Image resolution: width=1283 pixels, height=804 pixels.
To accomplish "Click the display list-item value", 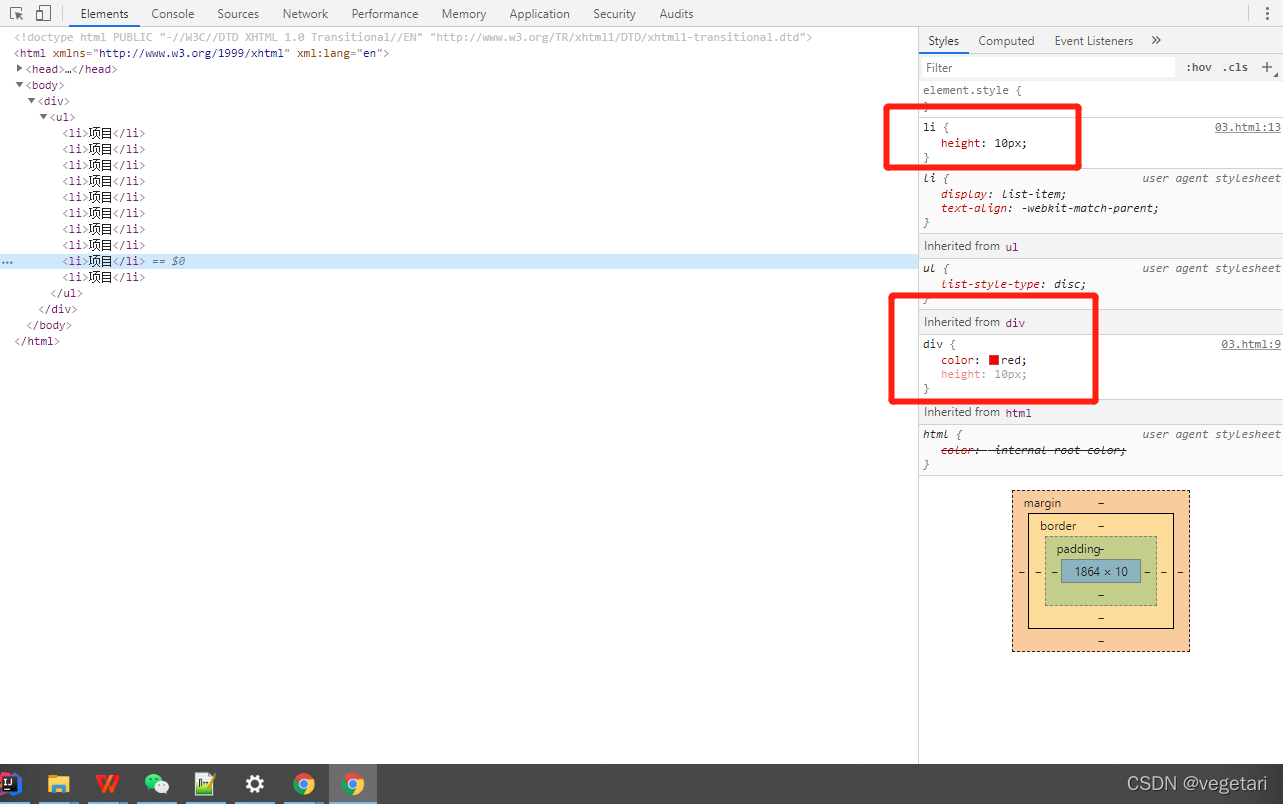I will pos(1033,194).
